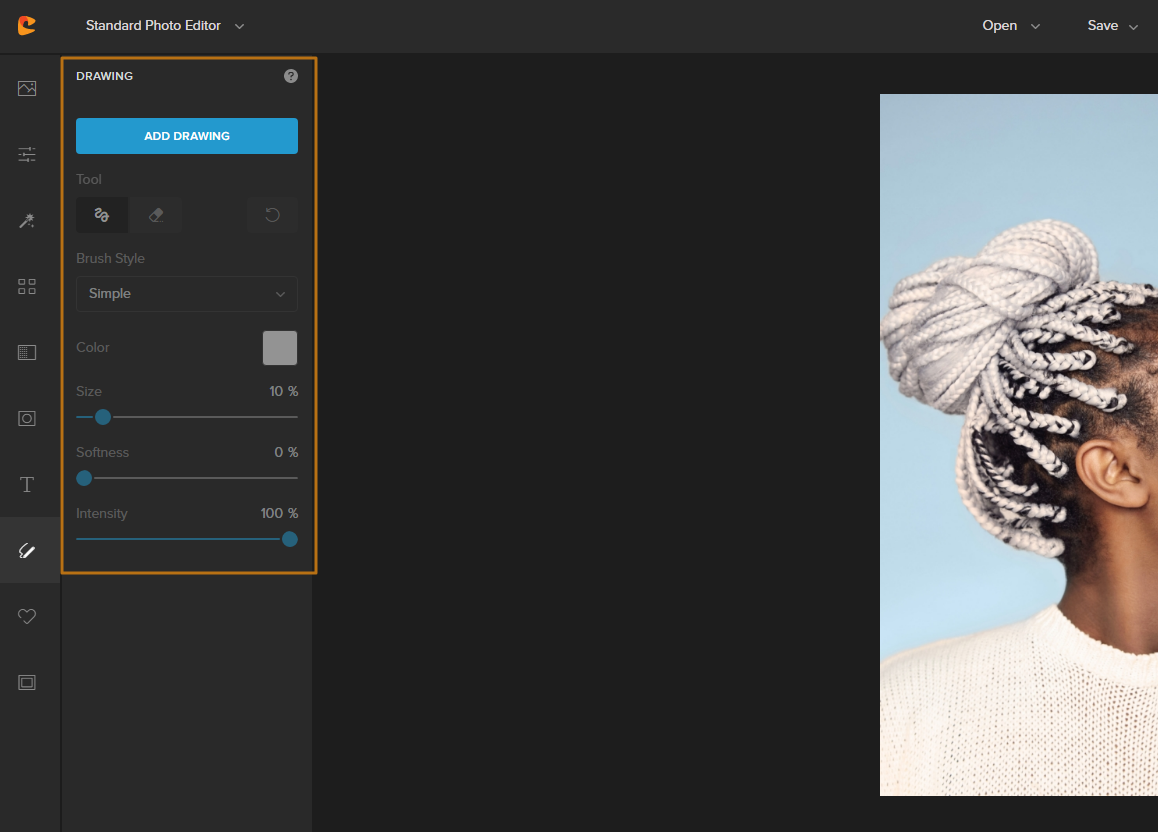Expand the Standard Photo Editor dropdown
This screenshot has height=832, width=1158.
click(165, 26)
